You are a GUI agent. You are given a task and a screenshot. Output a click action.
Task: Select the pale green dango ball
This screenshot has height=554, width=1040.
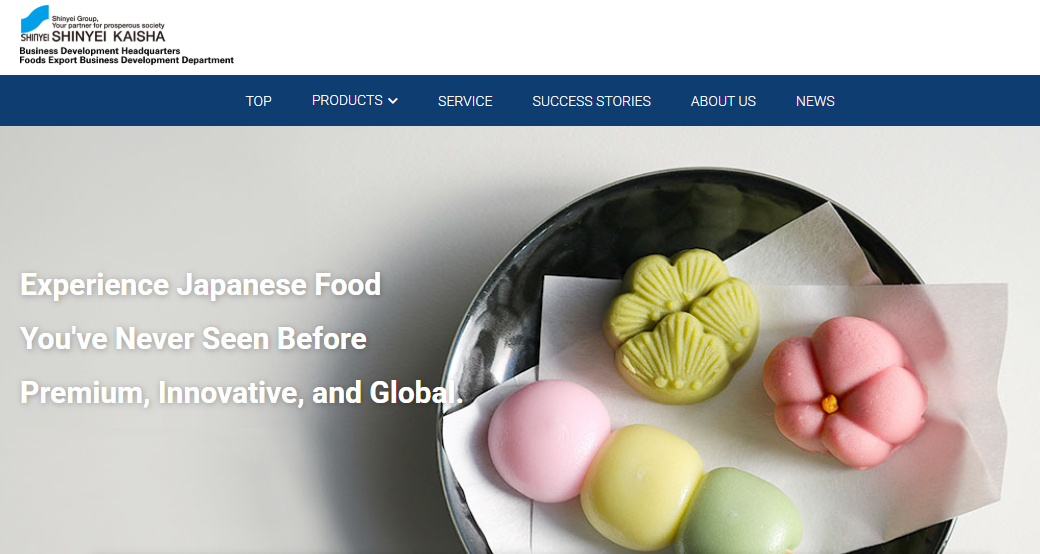pyautogui.click(x=739, y=512)
